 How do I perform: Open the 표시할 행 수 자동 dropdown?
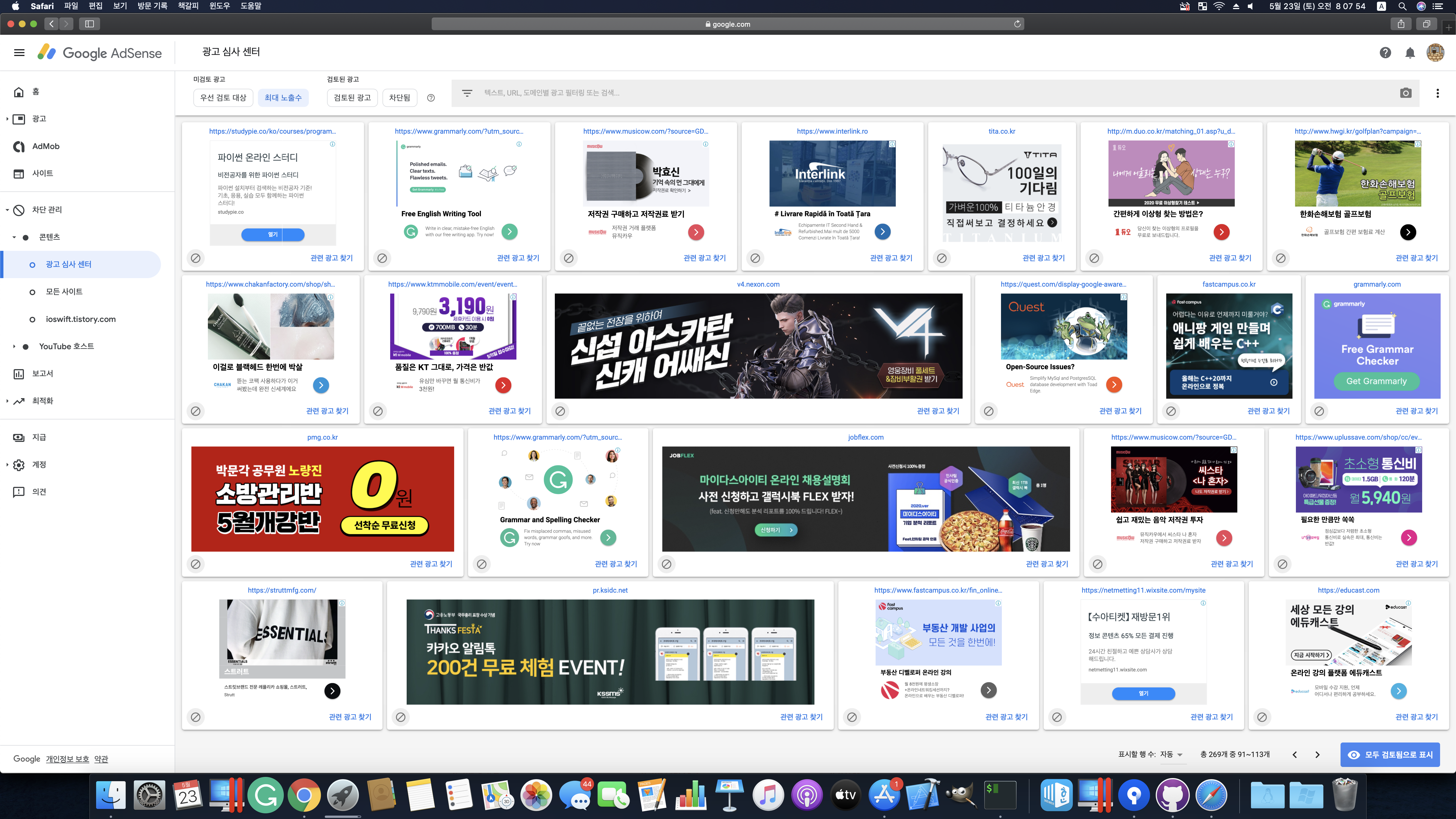tap(1171, 754)
